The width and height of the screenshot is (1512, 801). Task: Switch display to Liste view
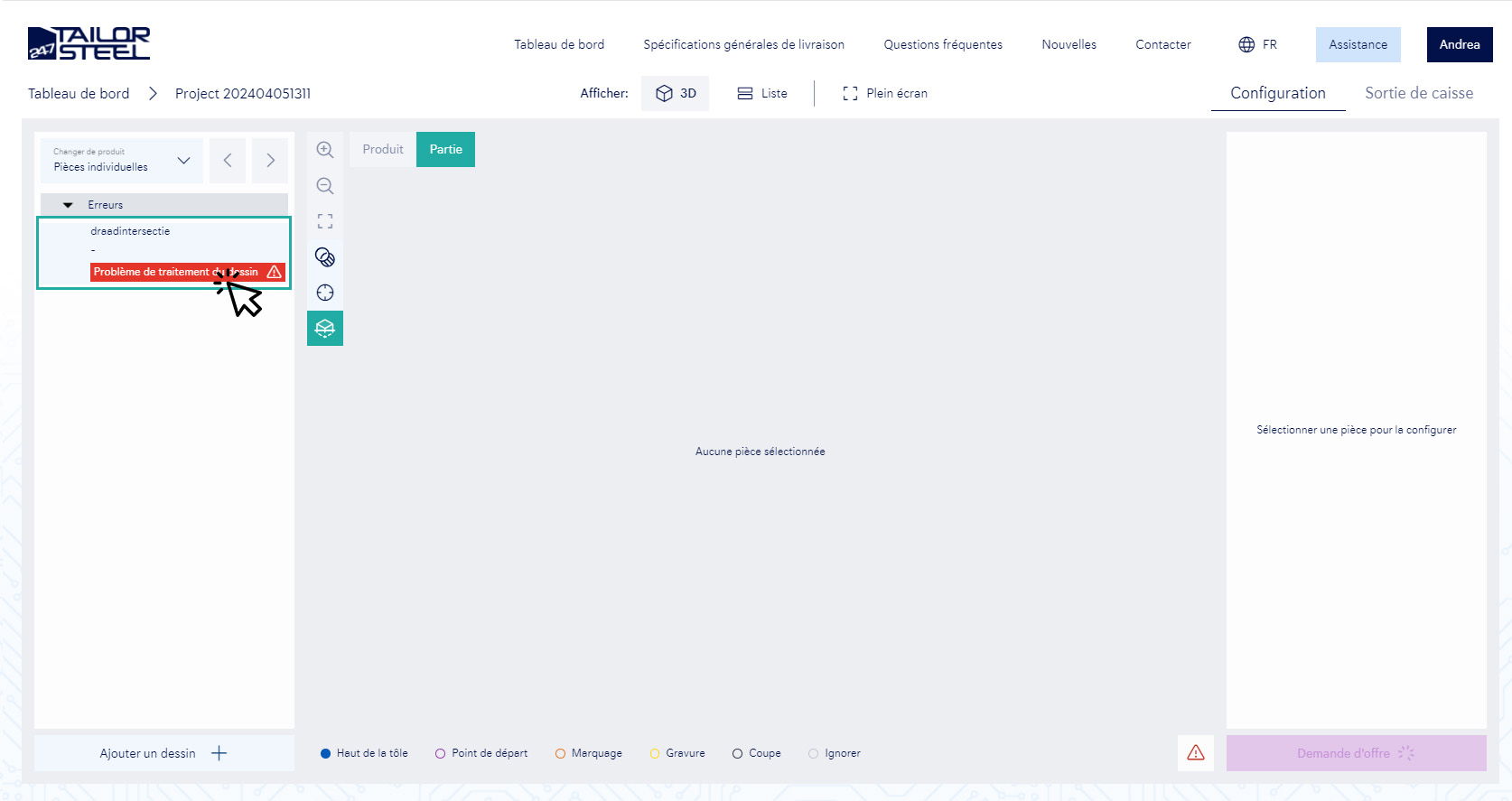(762, 93)
